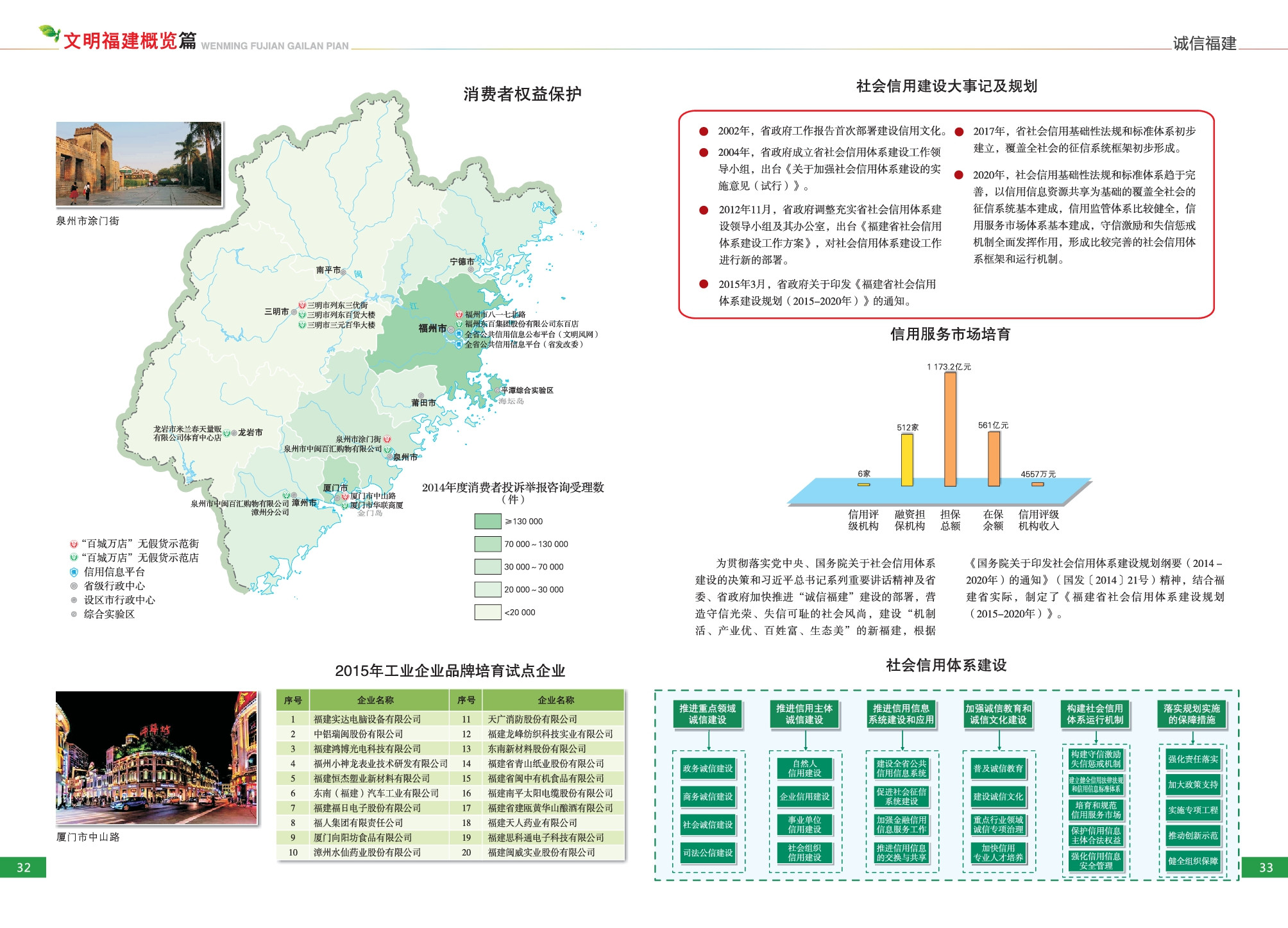Click the 落实规划实施的保障措施 header box
Viewport: 1288px width, 928px height.
point(1192,714)
